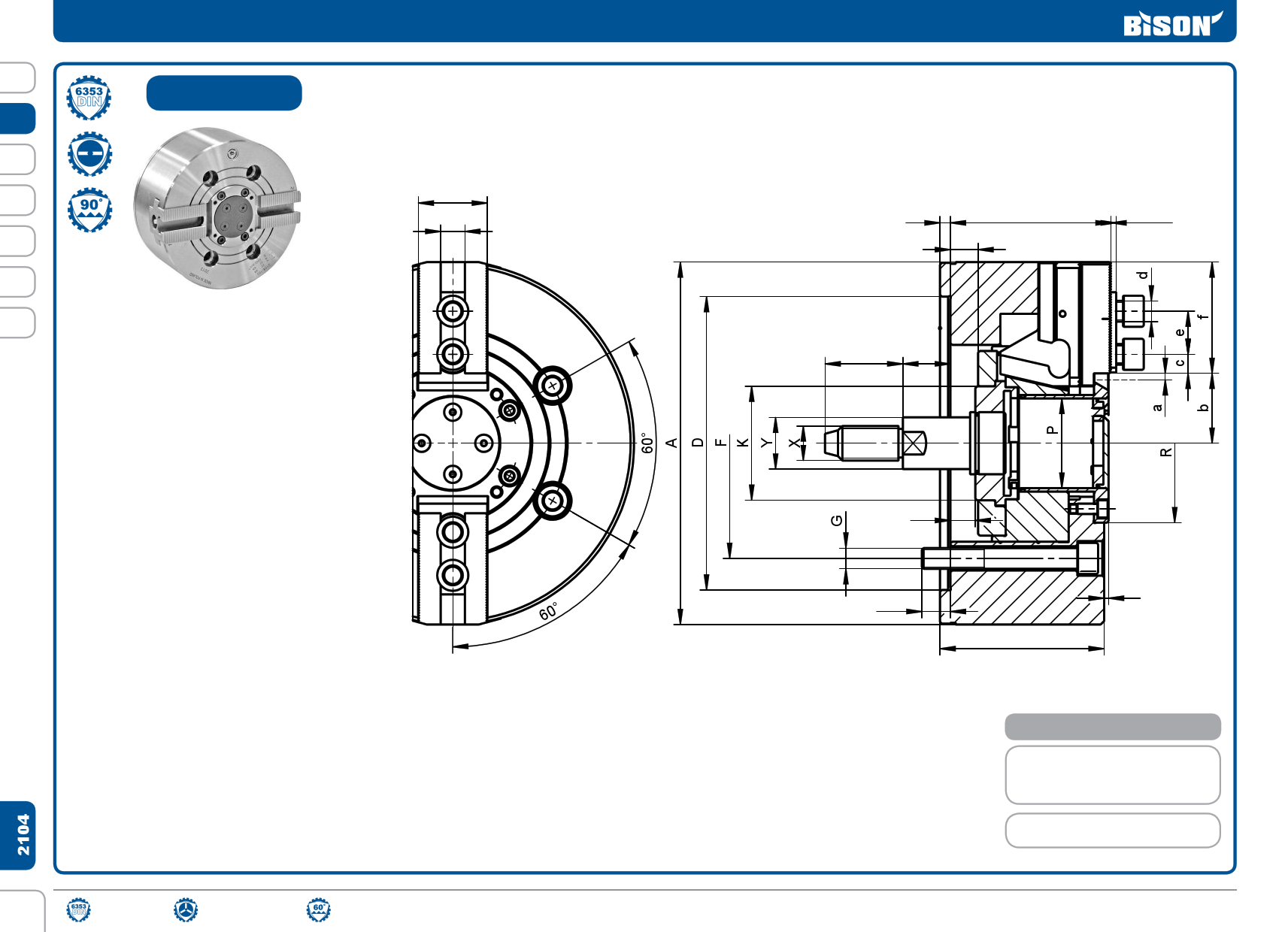Click the BISON logo in header
This screenshot has width=1288, height=932.
1171,25
